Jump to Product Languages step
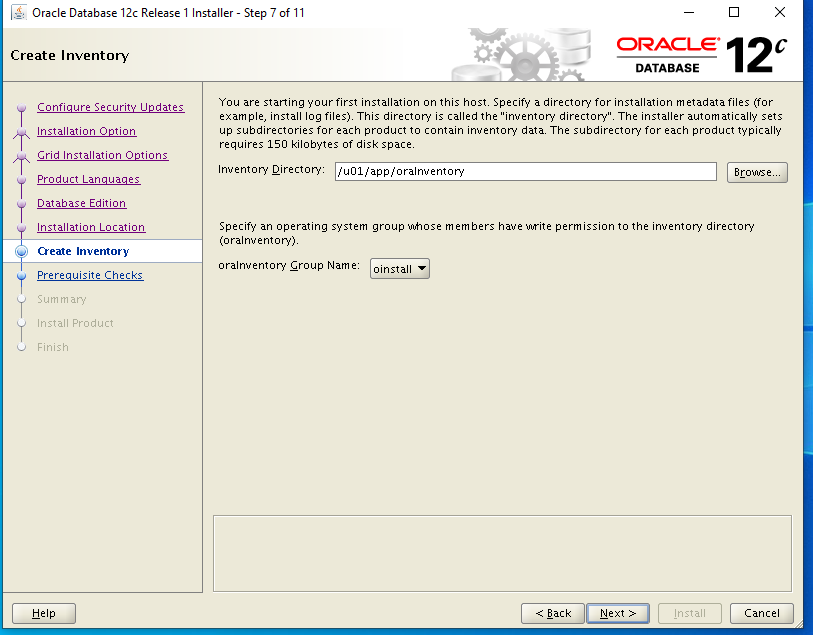 (x=89, y=179)
